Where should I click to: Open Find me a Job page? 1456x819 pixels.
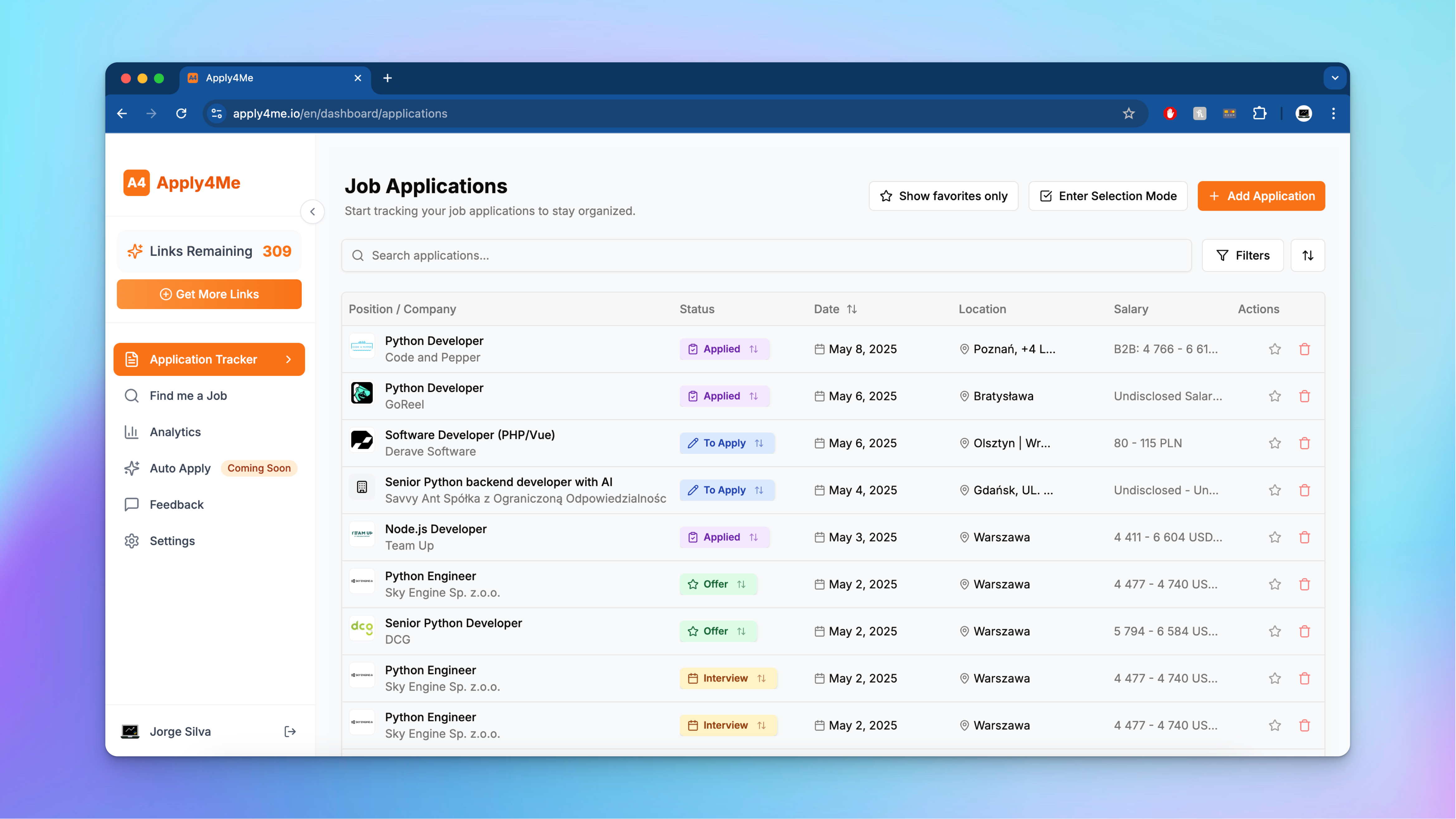[188, 396]
